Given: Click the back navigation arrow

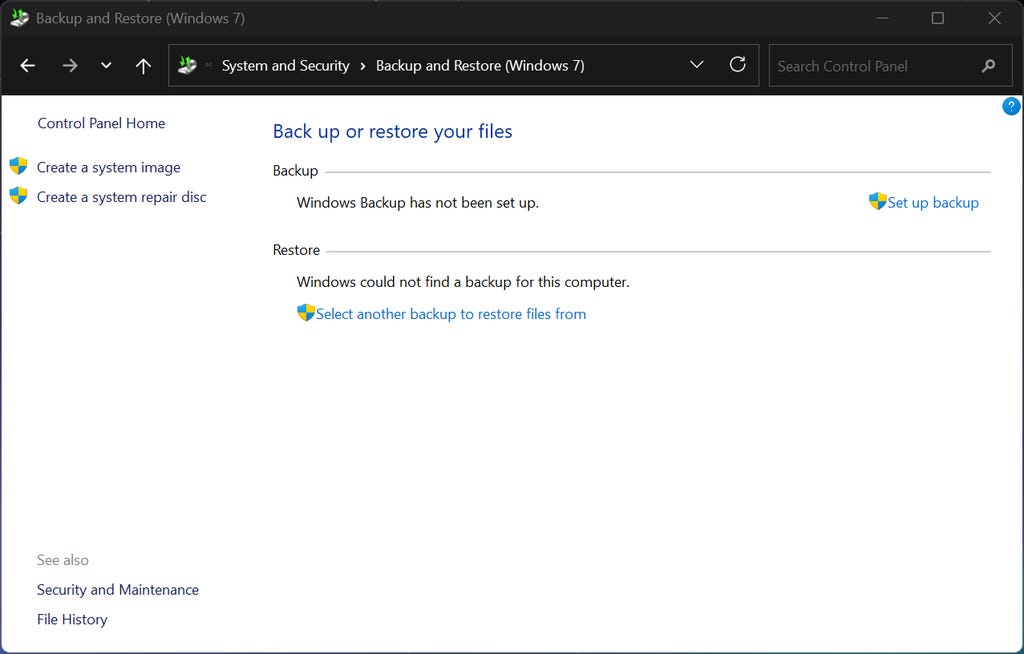Looking at the screenshot, I should [28, 66].
